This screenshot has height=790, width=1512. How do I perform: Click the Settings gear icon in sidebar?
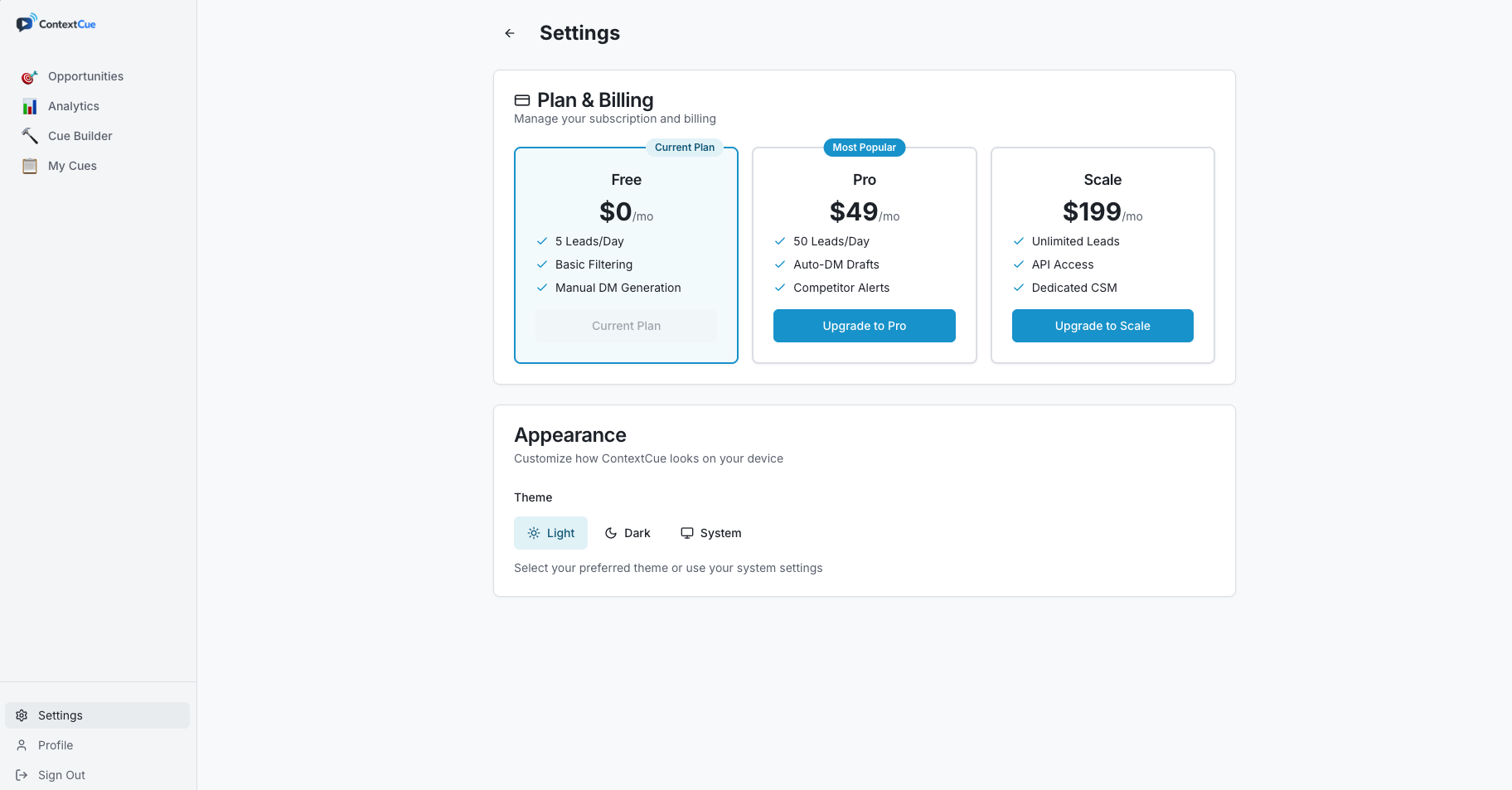22,715
